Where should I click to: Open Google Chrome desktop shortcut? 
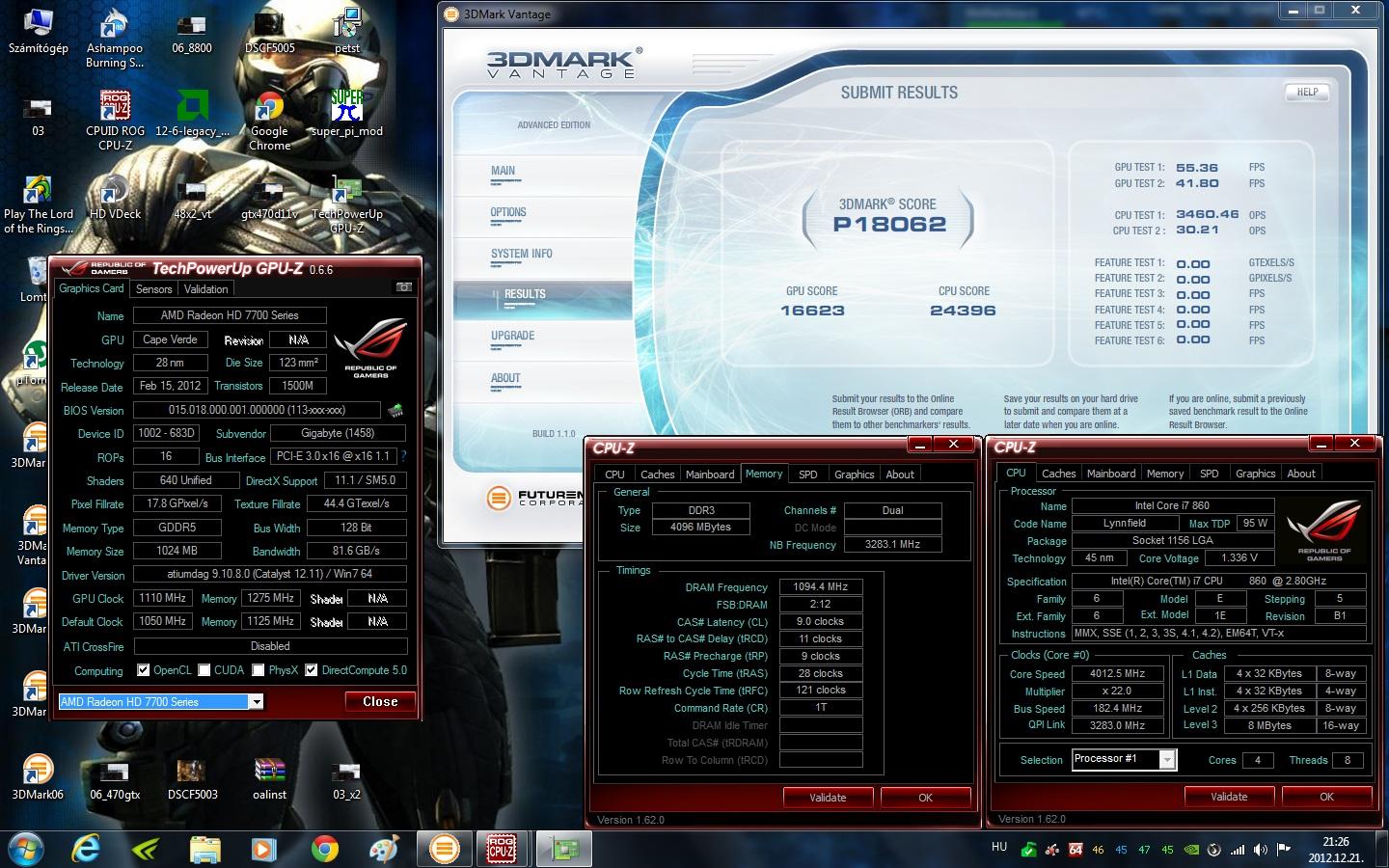point(269,121)
